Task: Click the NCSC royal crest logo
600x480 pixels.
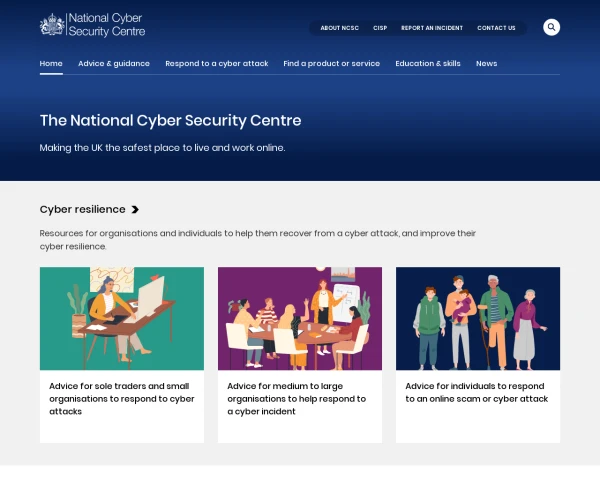Action: coord(52,25)
